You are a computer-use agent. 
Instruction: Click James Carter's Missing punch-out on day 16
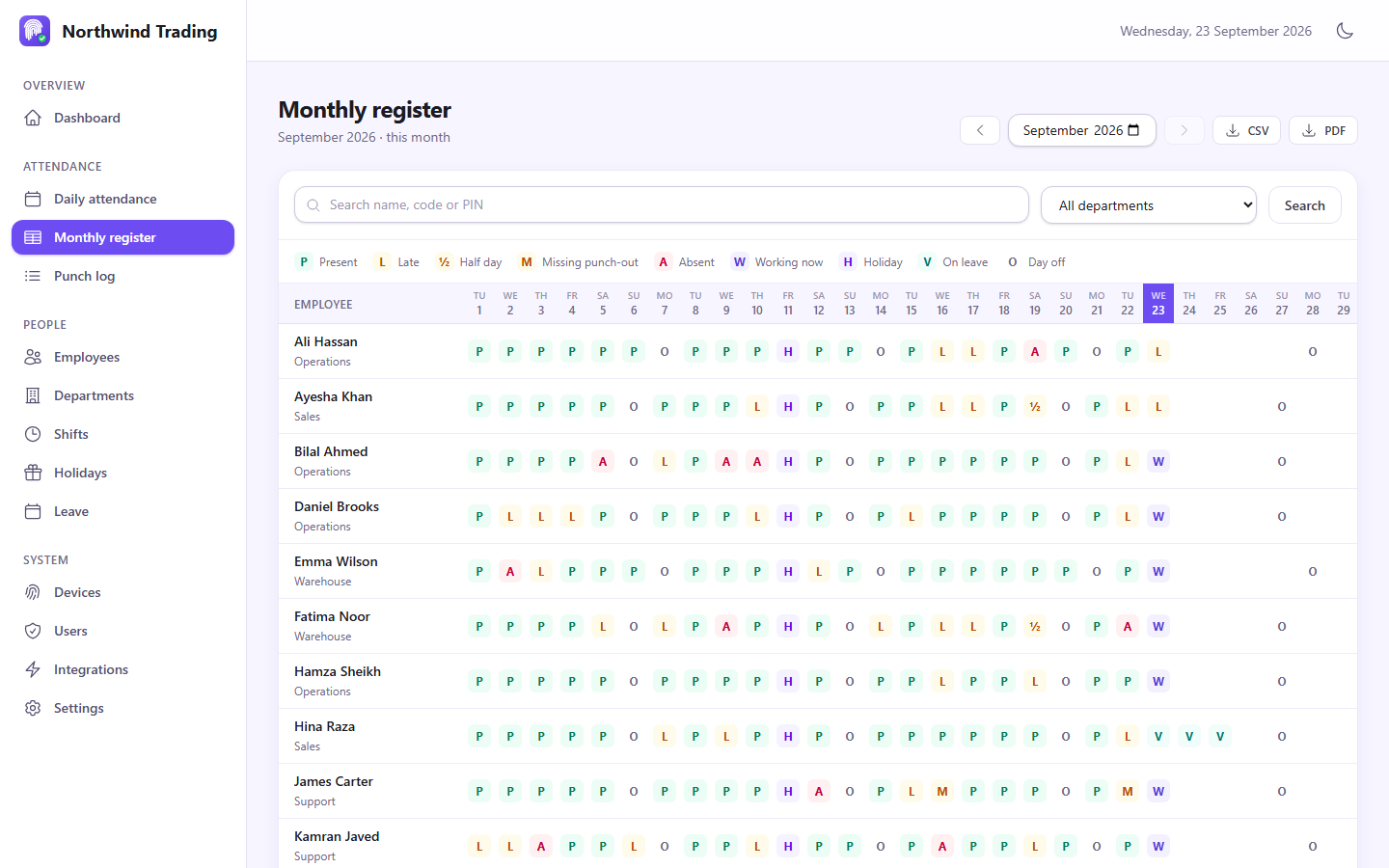[x=942, y=791]
